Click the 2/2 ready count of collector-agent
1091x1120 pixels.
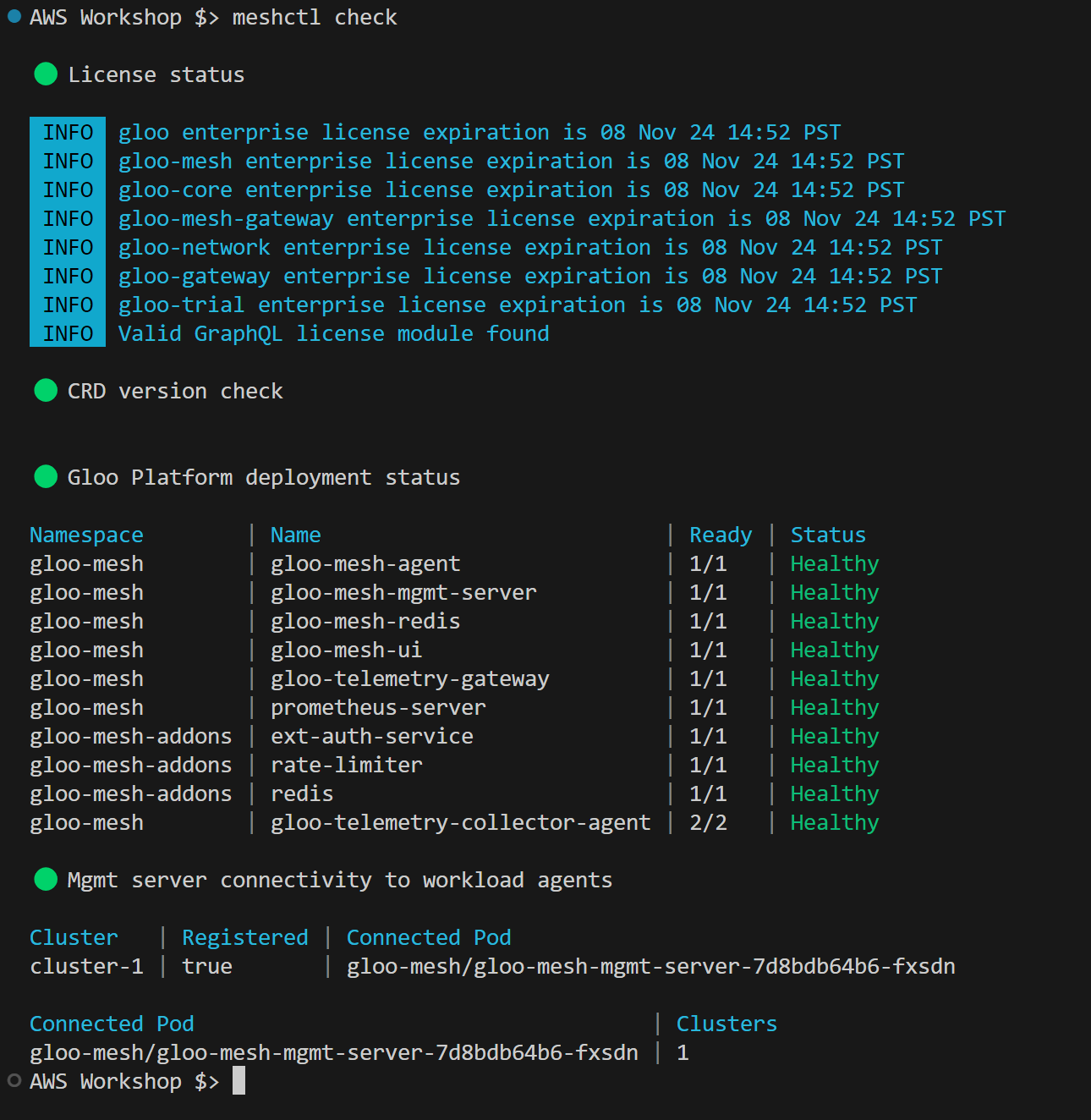[x=708, y=822]
